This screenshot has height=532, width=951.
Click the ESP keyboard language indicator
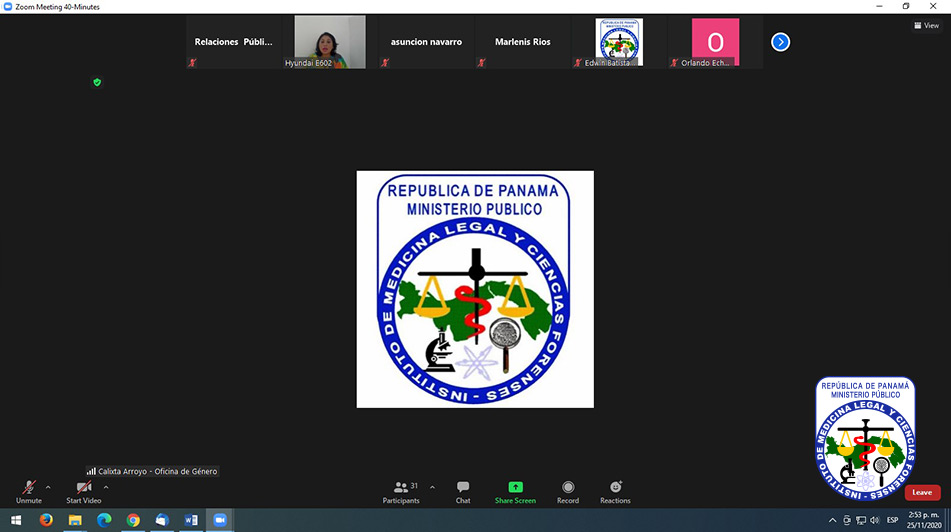click(893, 520)
